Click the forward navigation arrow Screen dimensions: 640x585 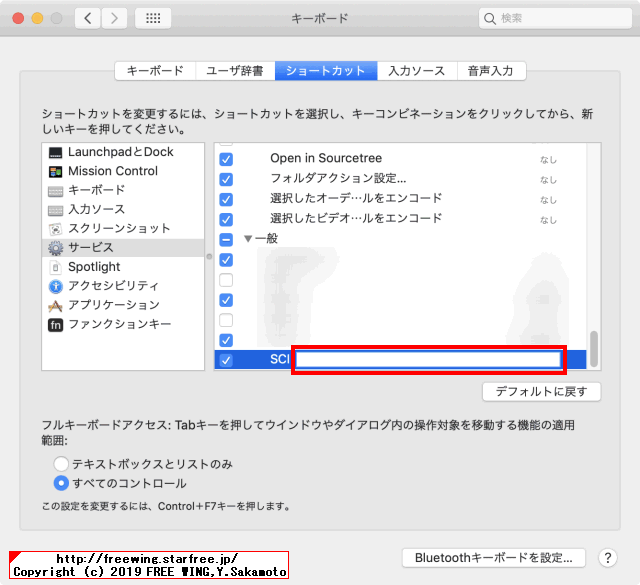[x=114, y=18]
